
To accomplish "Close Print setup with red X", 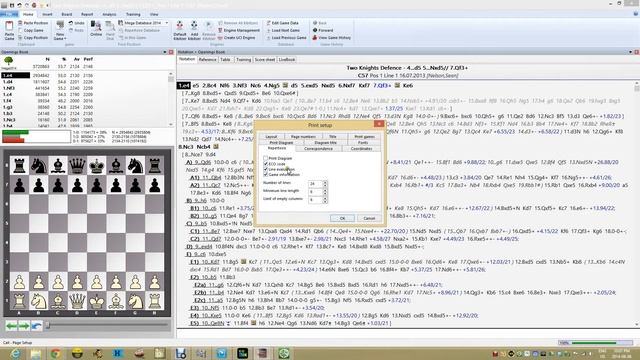I will 379,124.
